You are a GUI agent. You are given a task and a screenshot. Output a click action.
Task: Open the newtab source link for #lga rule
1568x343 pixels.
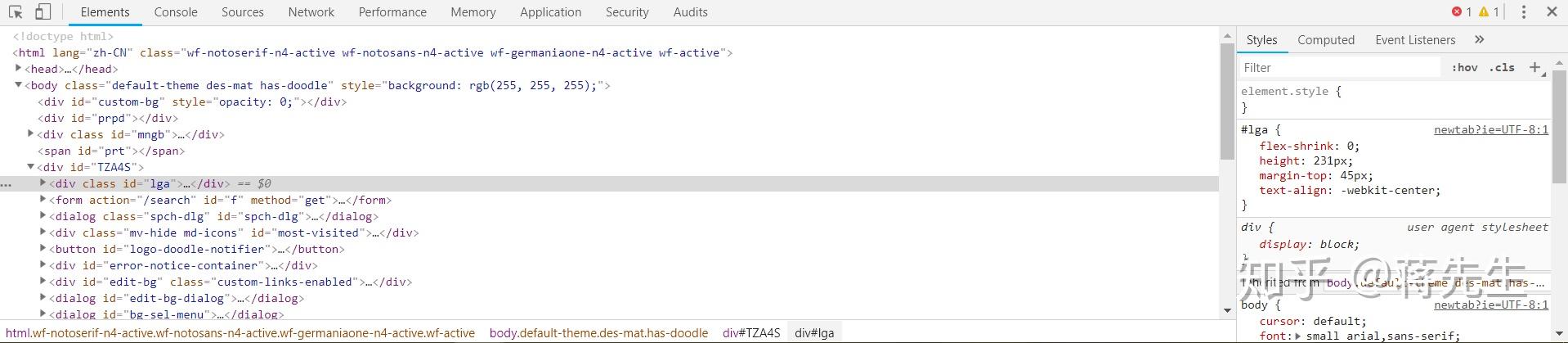(x=1490, y=129)
